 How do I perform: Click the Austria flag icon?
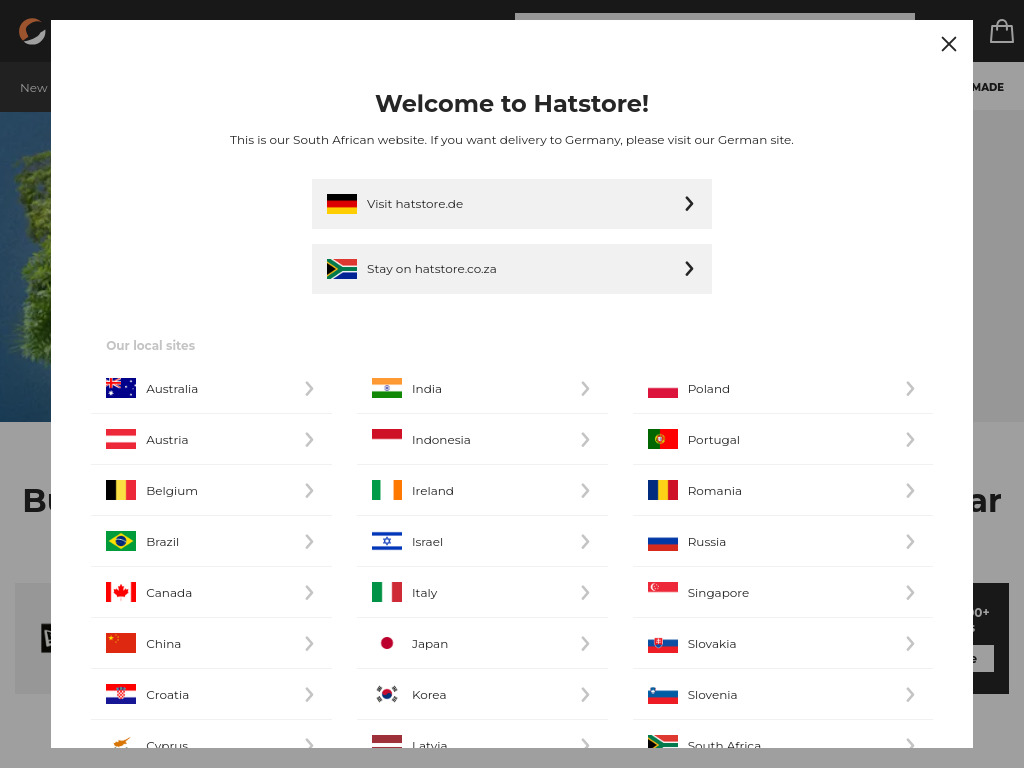(x=121, y=440)
